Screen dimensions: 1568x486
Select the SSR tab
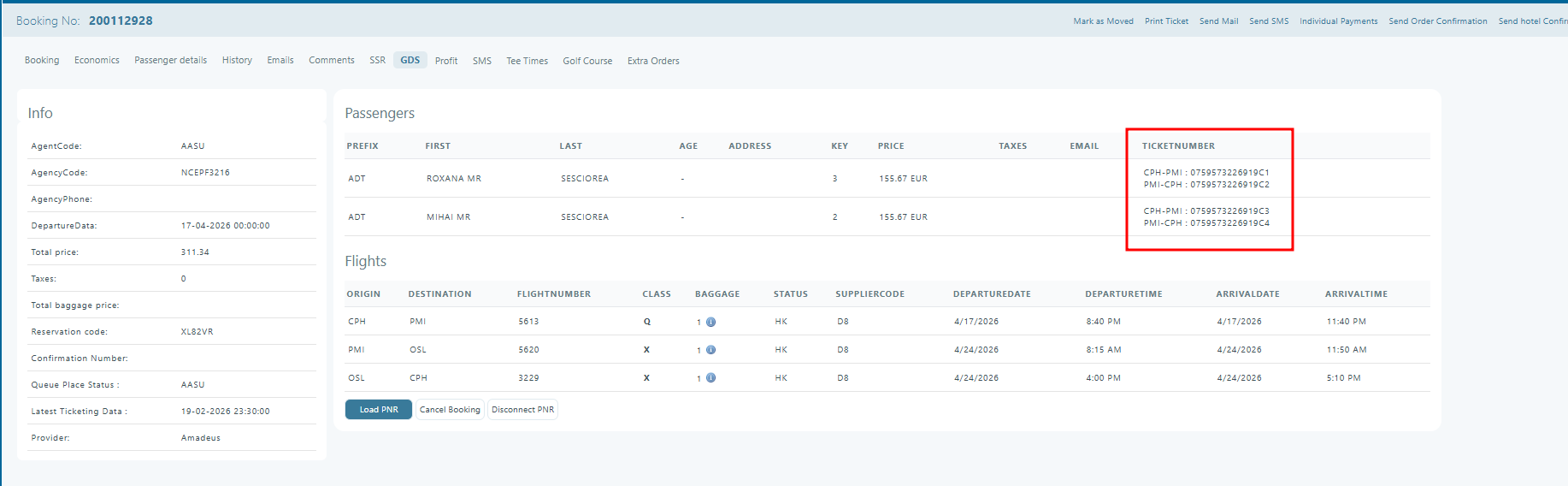377,61
